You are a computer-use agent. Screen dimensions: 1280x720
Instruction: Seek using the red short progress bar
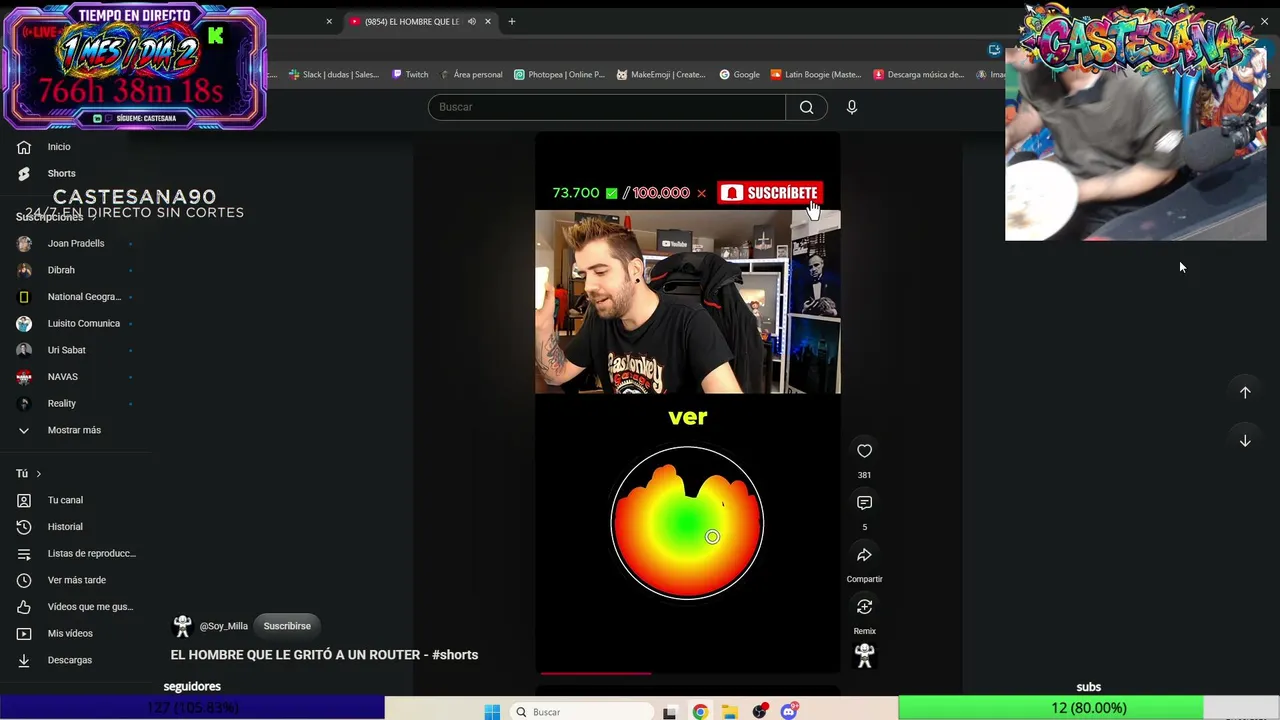(x=687, y=673)
